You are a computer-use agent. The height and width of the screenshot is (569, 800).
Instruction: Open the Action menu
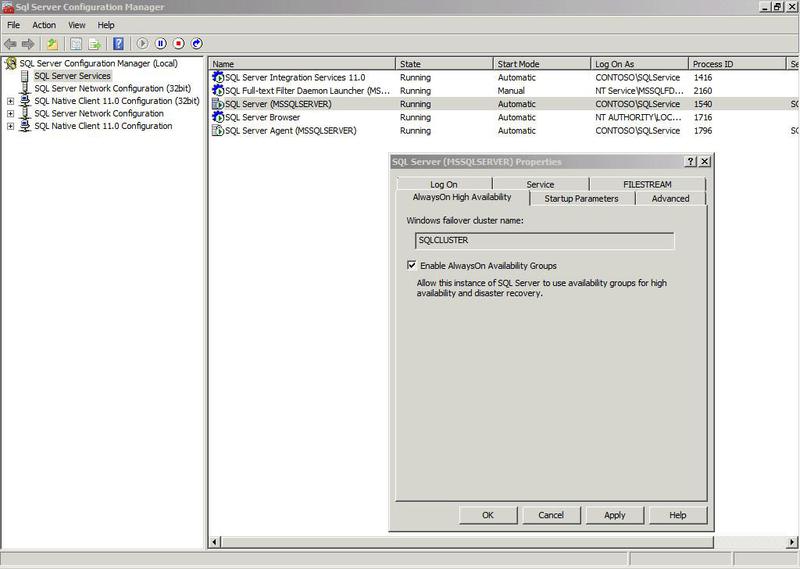pyautogui.click(x=44, y=25)
